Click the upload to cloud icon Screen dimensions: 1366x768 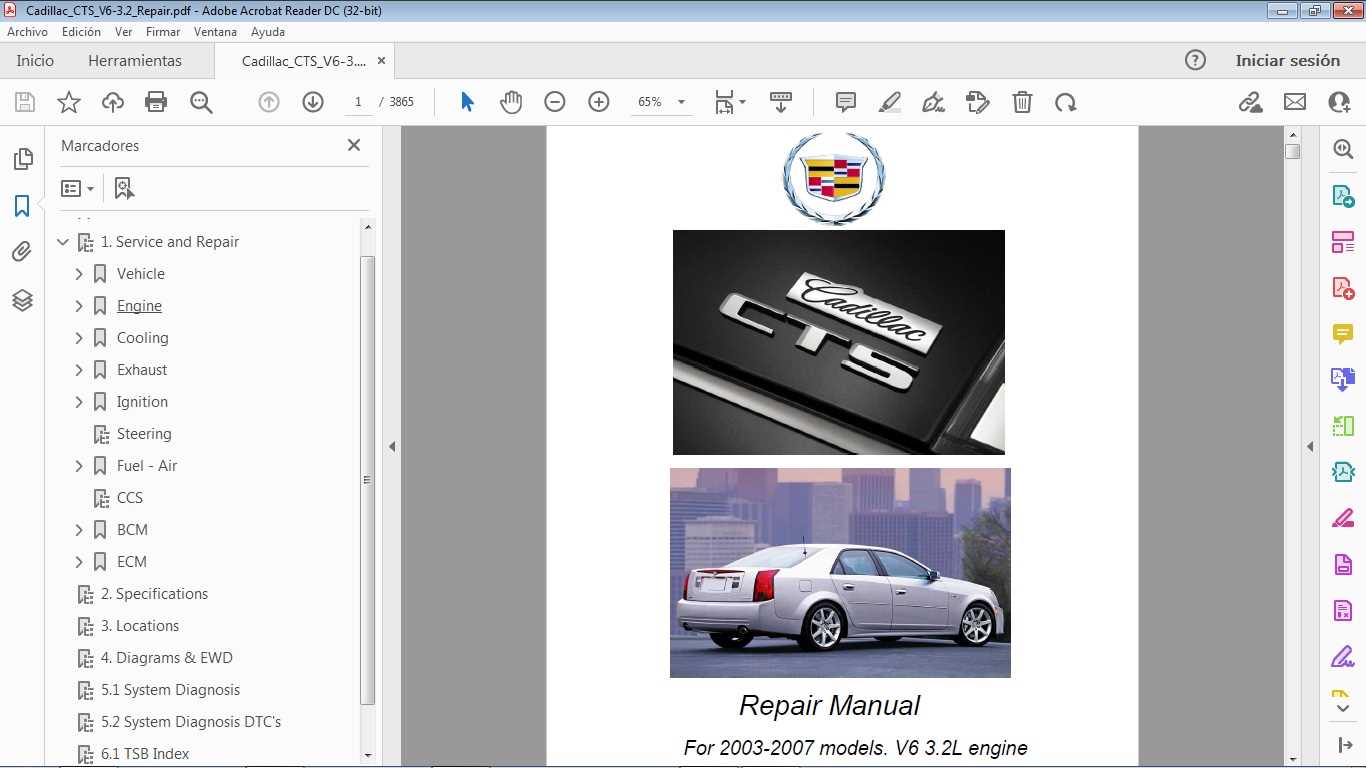[x=113, y=102]
